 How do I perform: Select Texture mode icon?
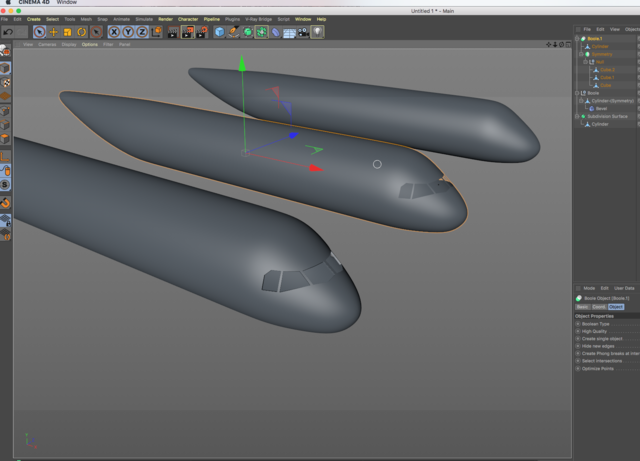pos(5,82)
